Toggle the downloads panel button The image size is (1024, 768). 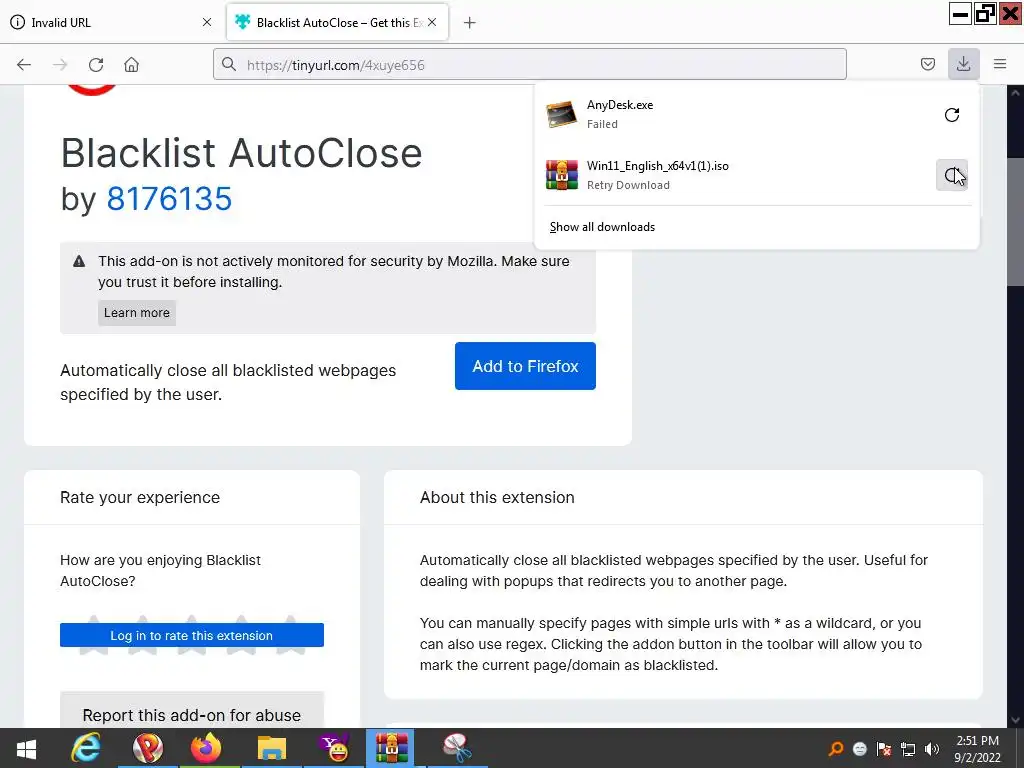click(963, 64)
